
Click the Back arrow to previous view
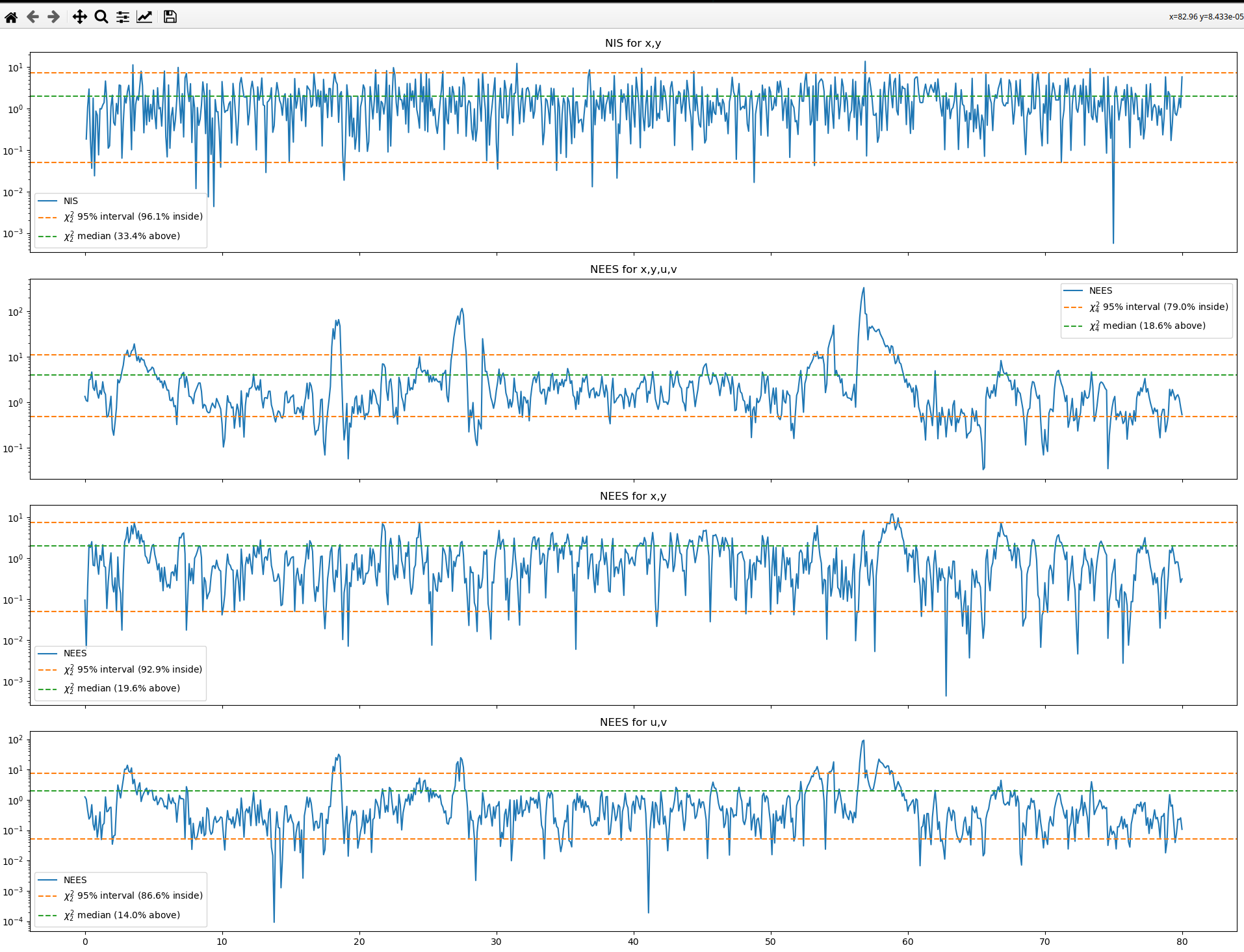(32, 17)
